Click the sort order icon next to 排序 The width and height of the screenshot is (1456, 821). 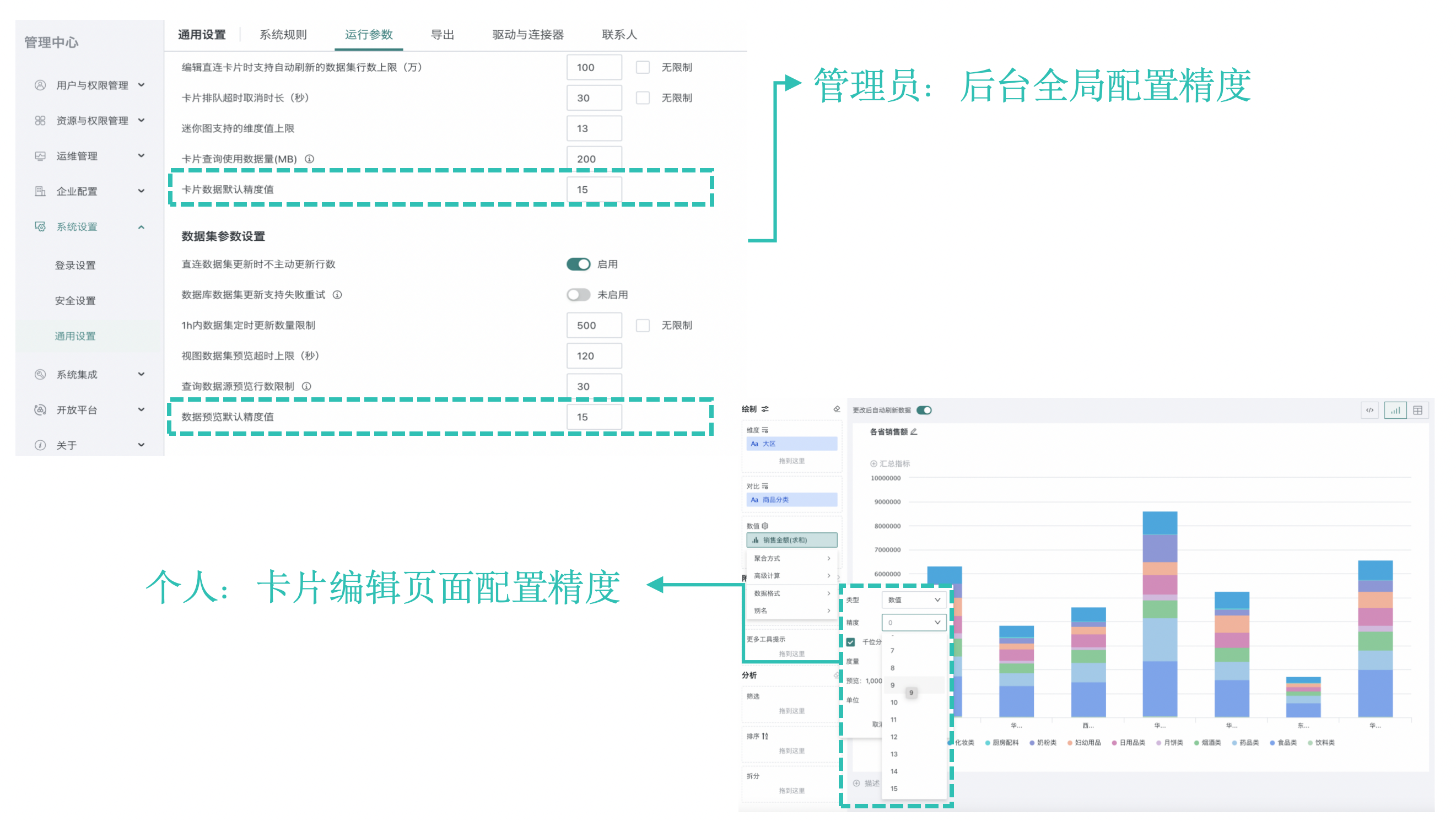point(765,736)
